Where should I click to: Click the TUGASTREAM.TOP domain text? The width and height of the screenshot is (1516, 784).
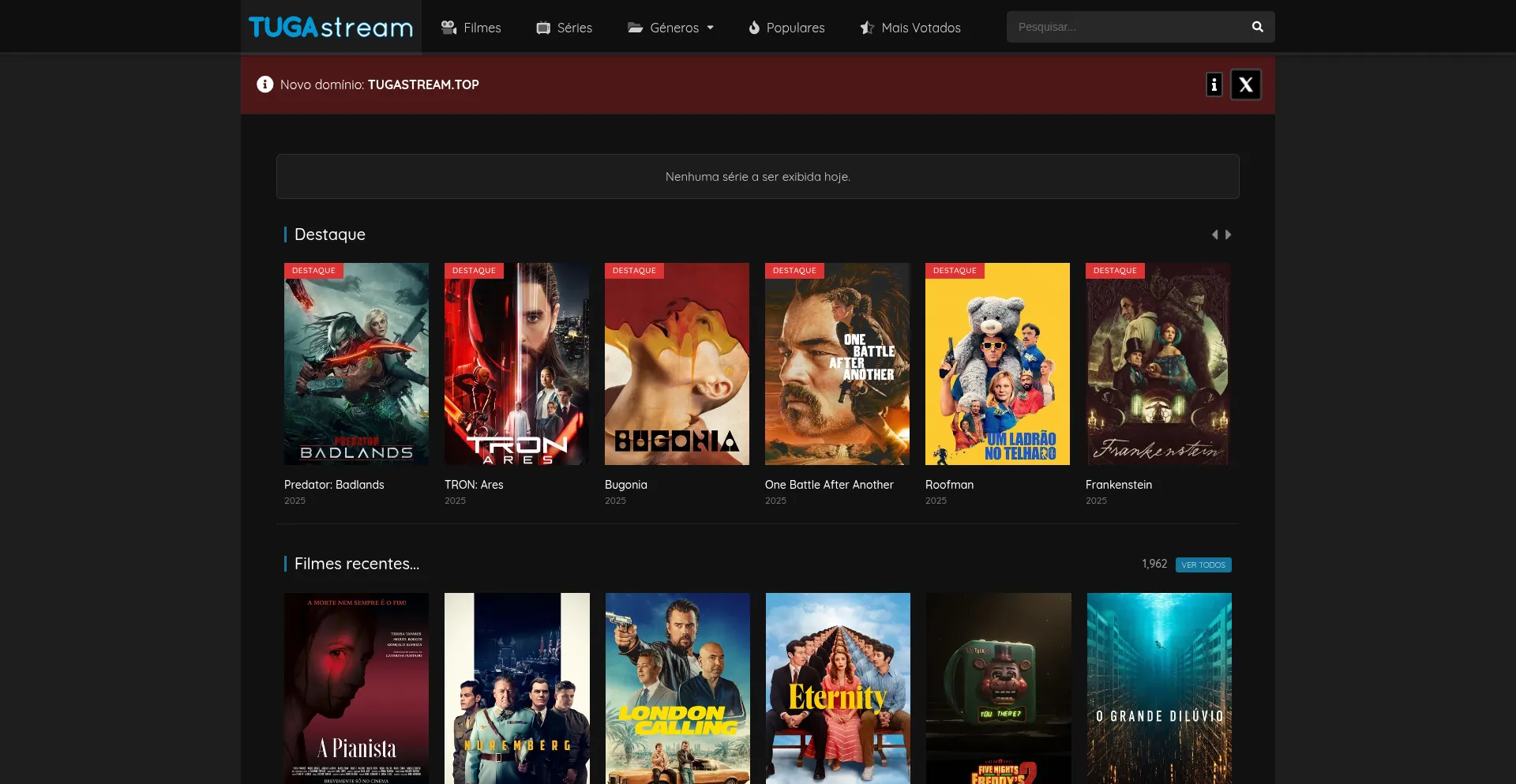pyautogui.click(x=423, y=84)
